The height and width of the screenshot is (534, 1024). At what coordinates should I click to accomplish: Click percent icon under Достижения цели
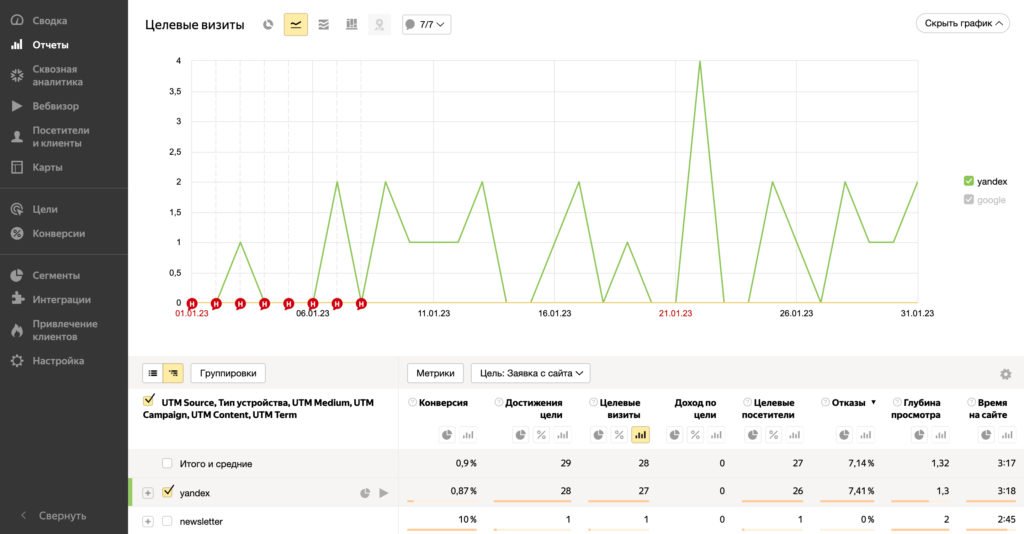click(541, 435)
